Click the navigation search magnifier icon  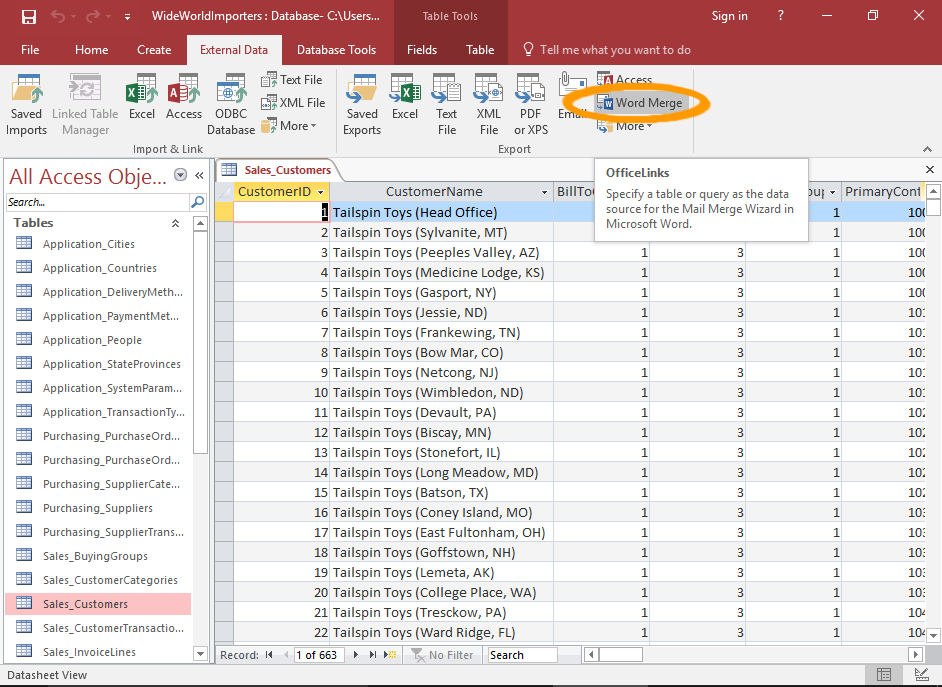click(198, 202)
